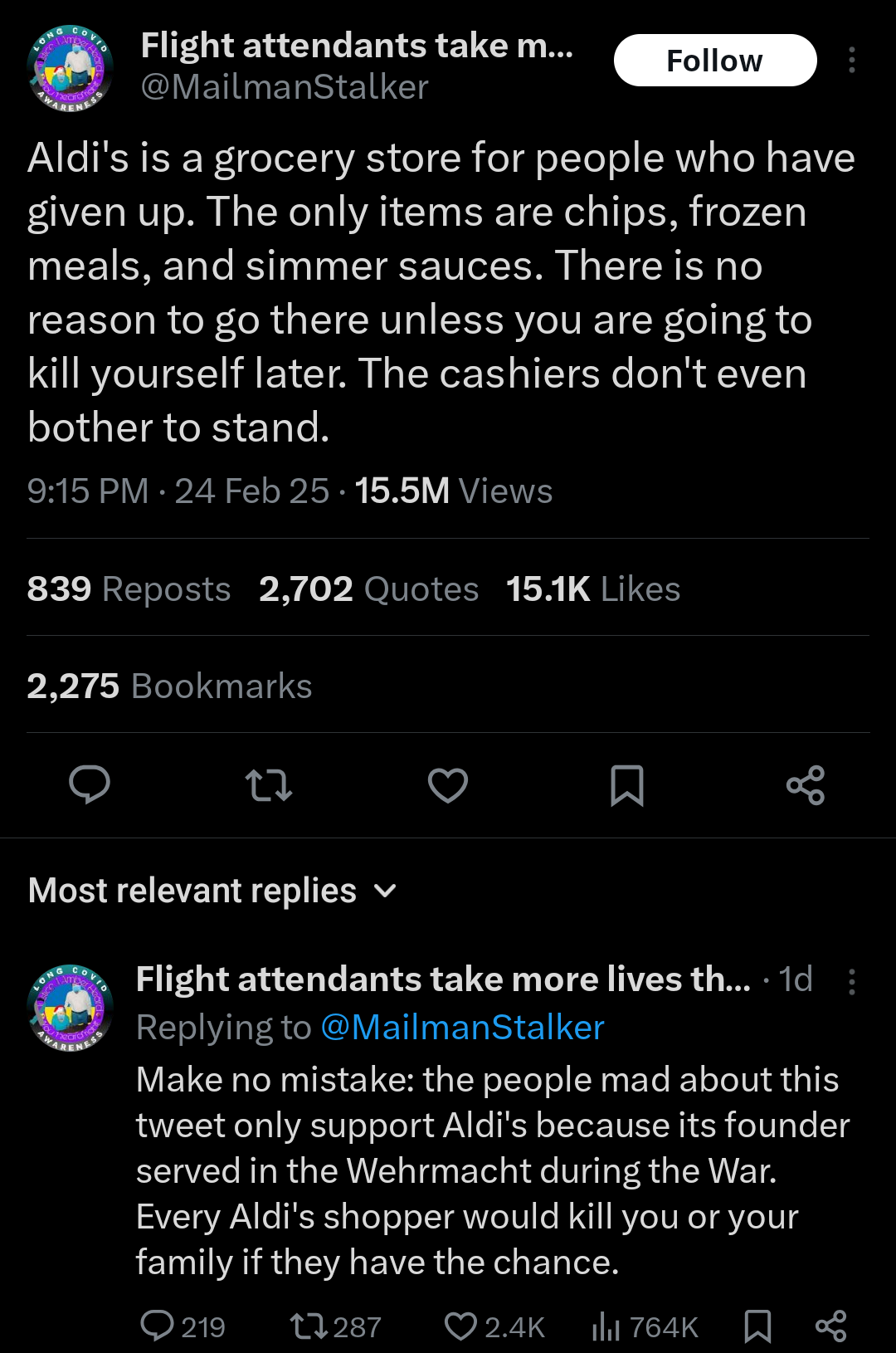Viewport: 896px width, 1353px height.
Task: Bookmark the Wehrmacht reply
Action: pos(757,1326)
